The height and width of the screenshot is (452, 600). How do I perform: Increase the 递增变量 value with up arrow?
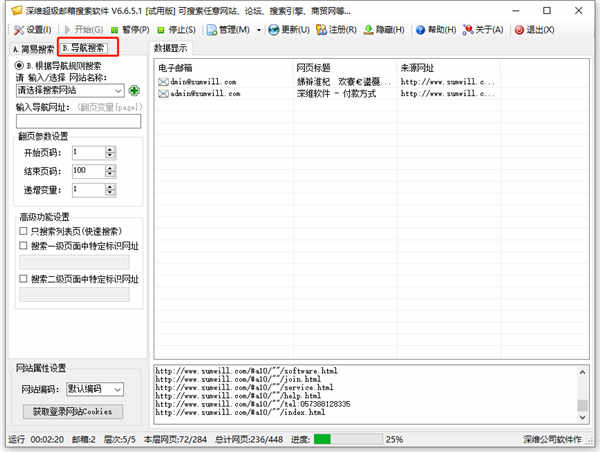(x=110, y=186)
